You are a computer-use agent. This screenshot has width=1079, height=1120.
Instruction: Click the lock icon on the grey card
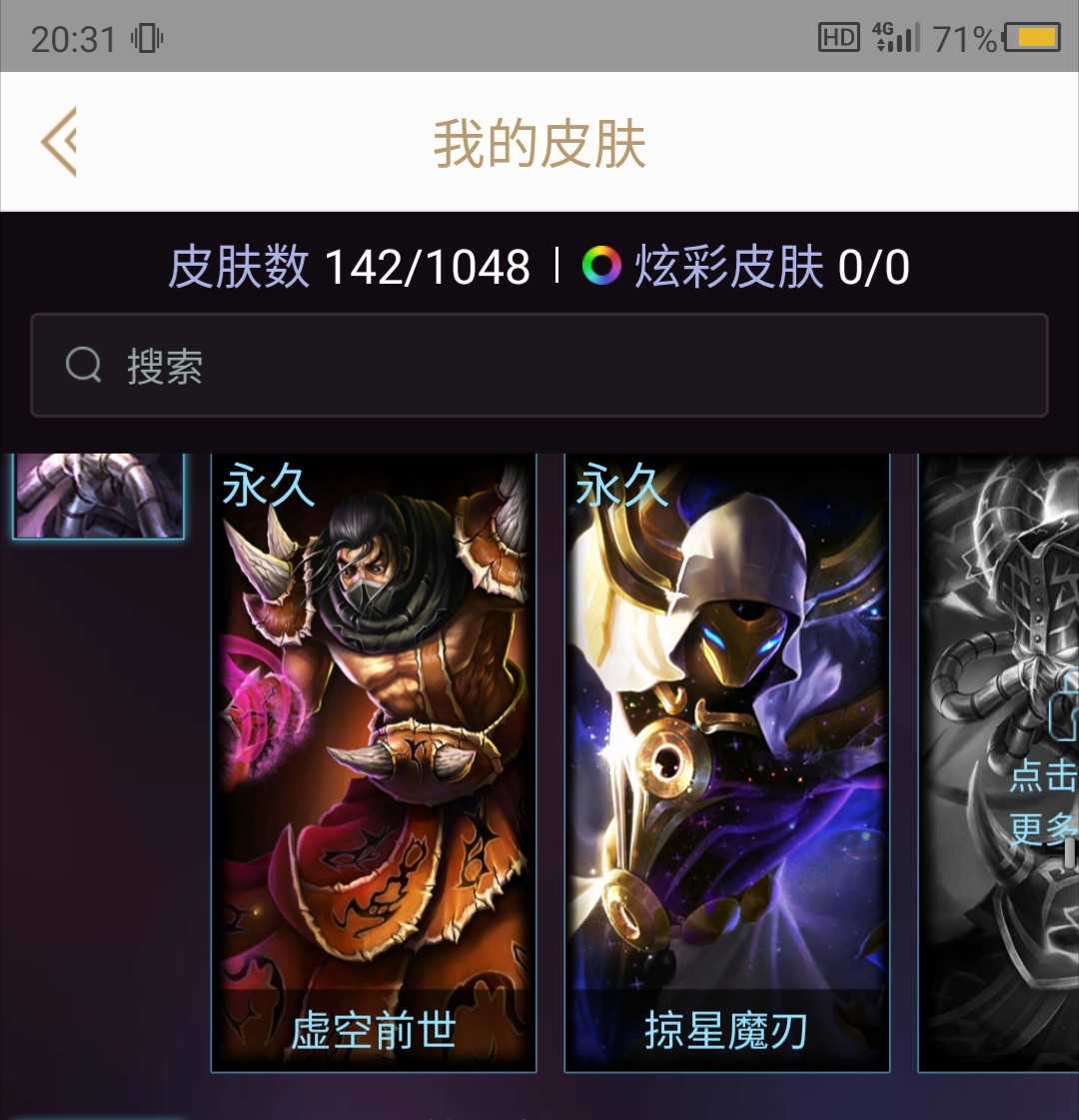pos(1064,703)
